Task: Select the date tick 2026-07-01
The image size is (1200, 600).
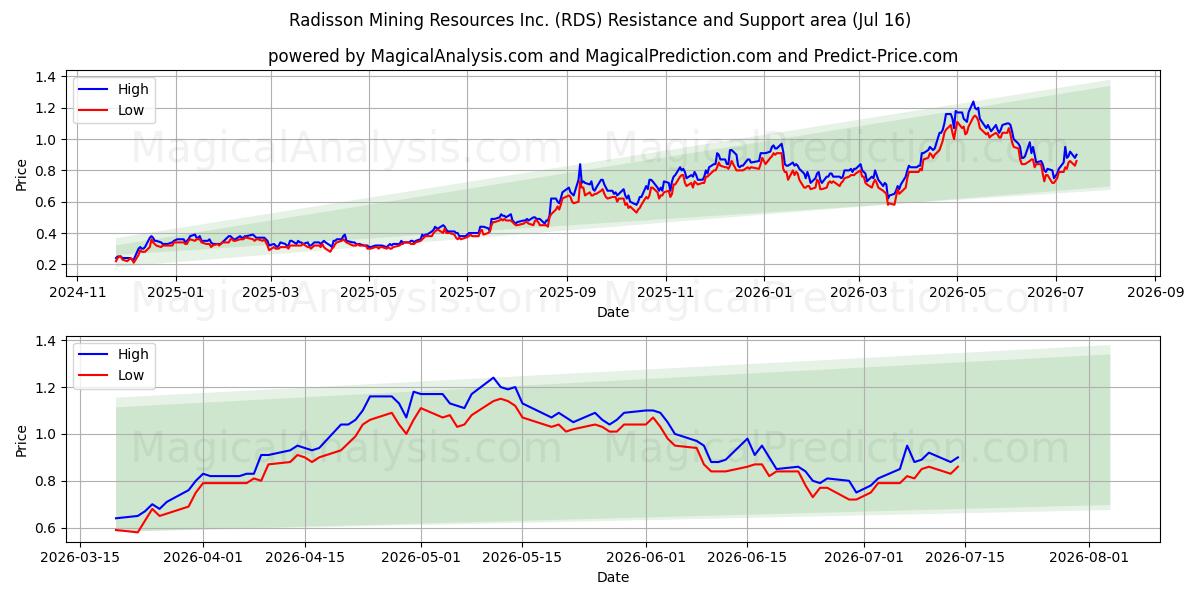Action: [x=862, y=558]
